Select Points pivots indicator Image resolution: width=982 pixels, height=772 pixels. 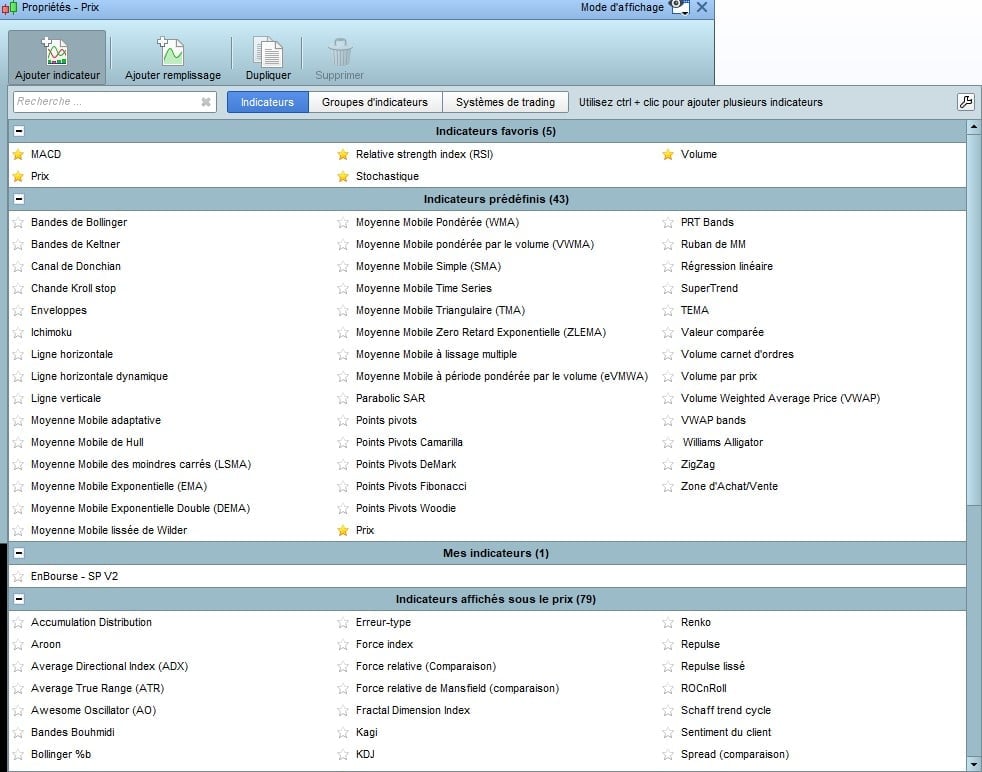click(x=386, y=420)
